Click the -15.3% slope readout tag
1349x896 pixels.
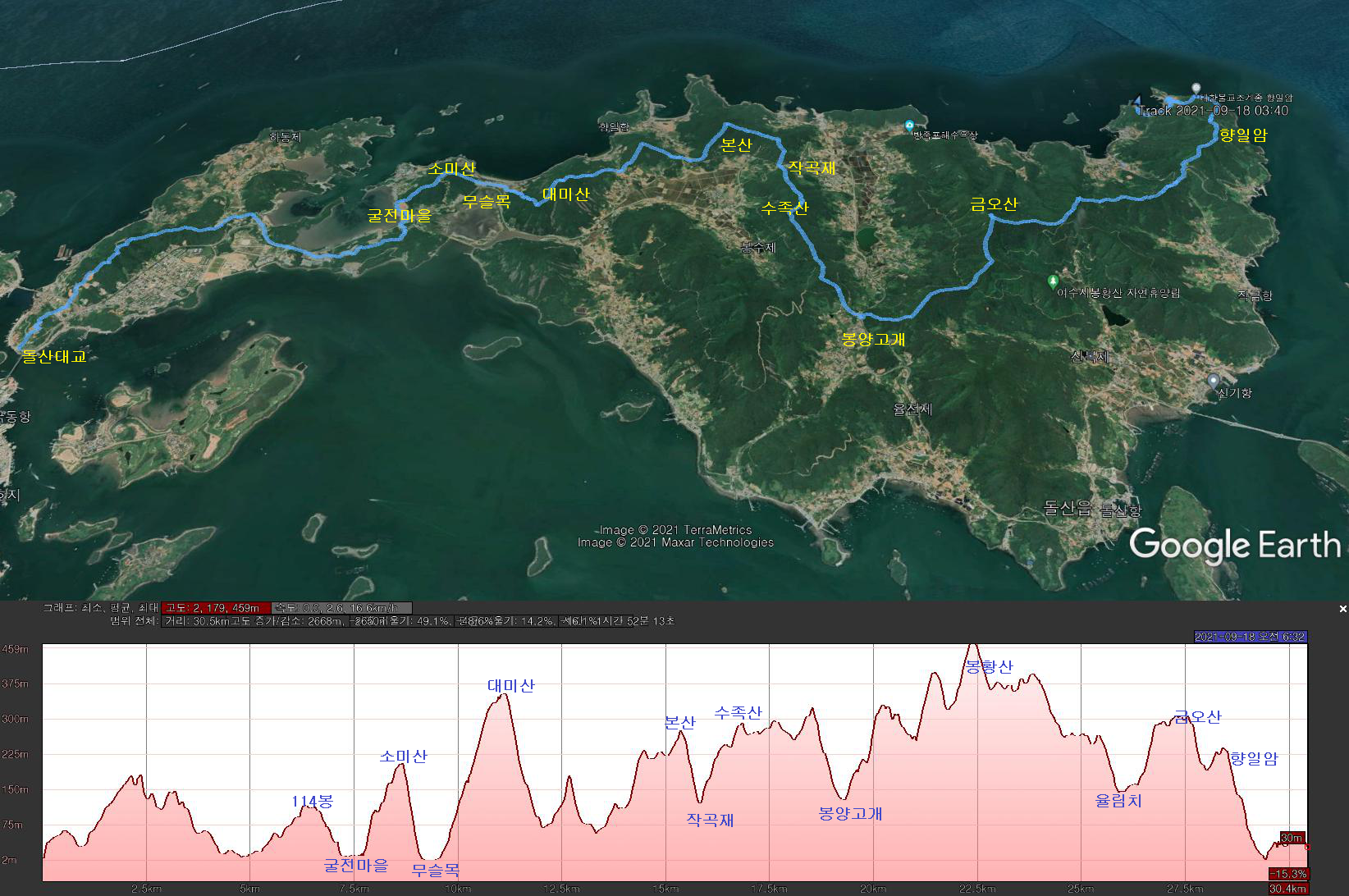(1288, 874)
